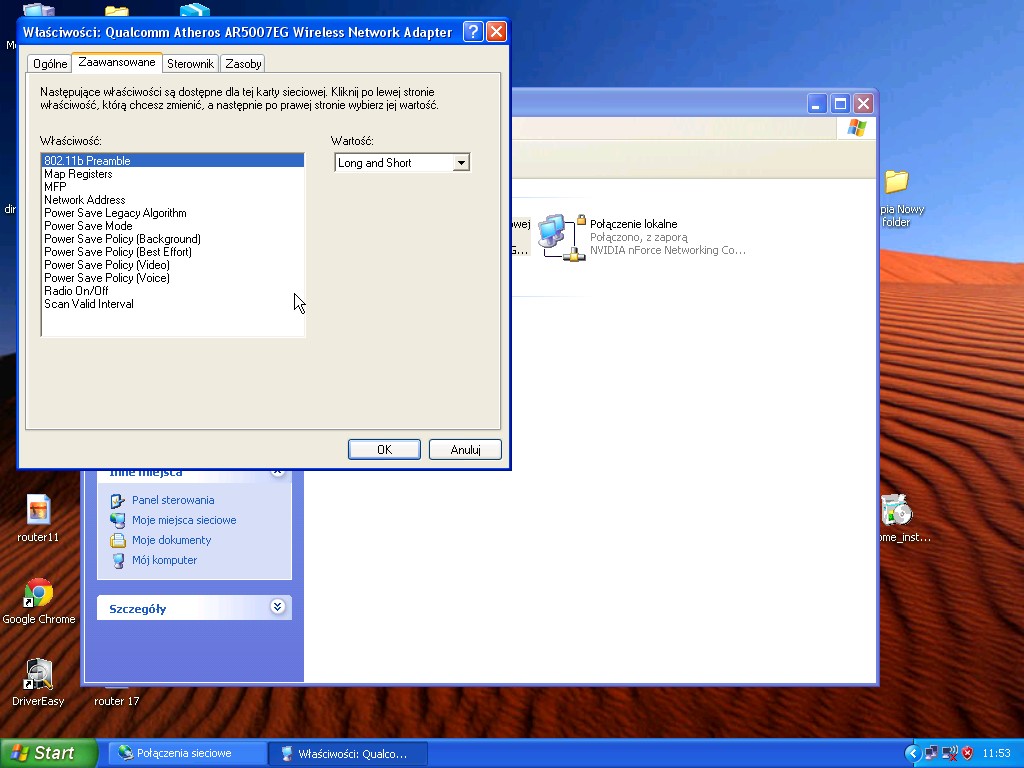The height and width of the screenshot is (768, 1024).
Task: Select the Połączenie lokalne network connection icon
Action: tap(561, 238)
